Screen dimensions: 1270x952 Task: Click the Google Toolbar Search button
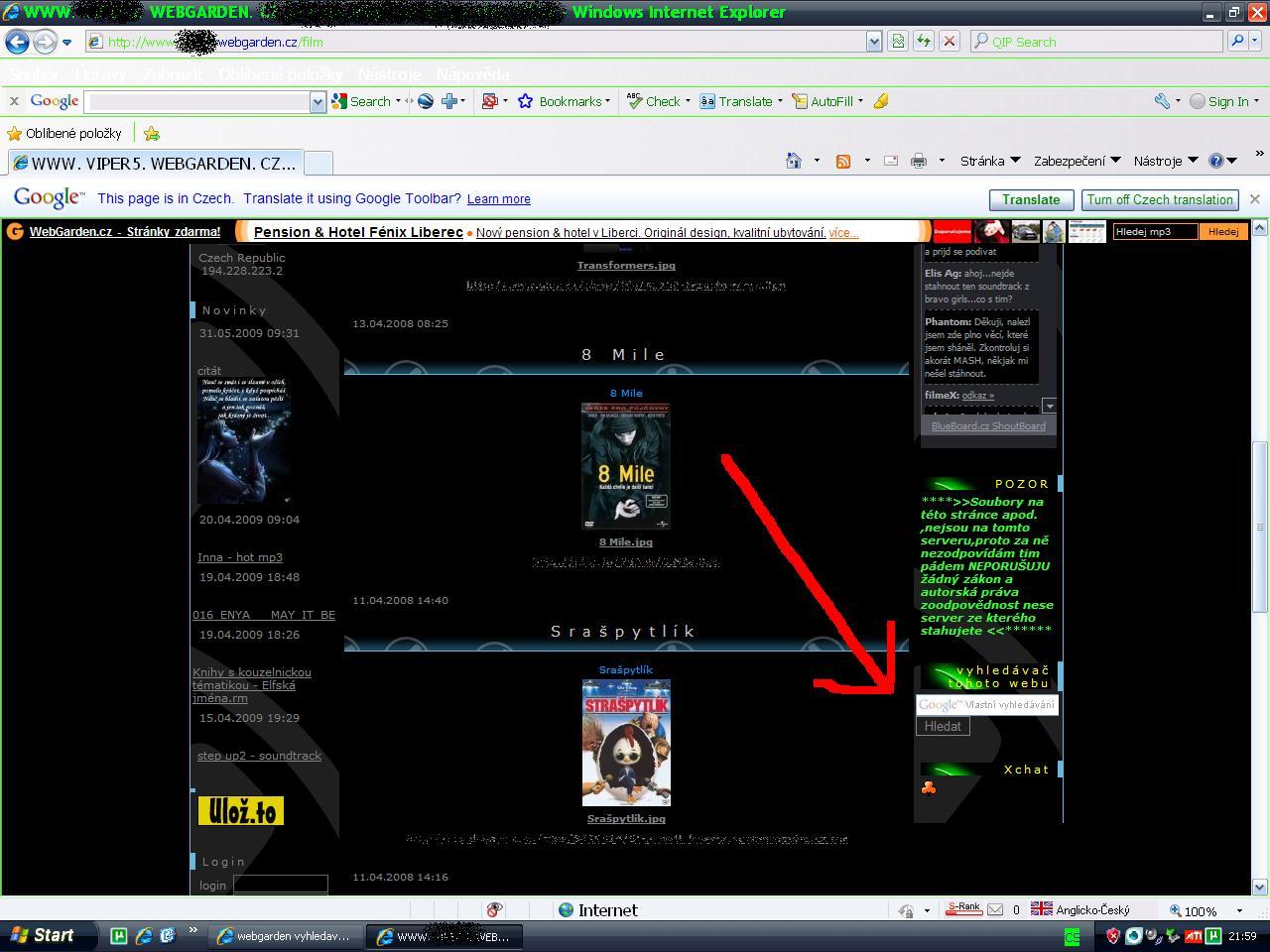tap(362, 101)
